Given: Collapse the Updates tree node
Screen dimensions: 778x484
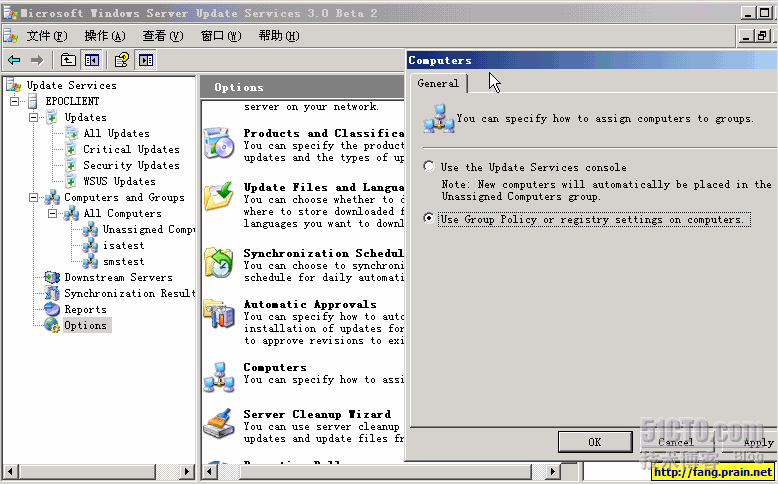Looking at the screenshot, I should [33, 118].
